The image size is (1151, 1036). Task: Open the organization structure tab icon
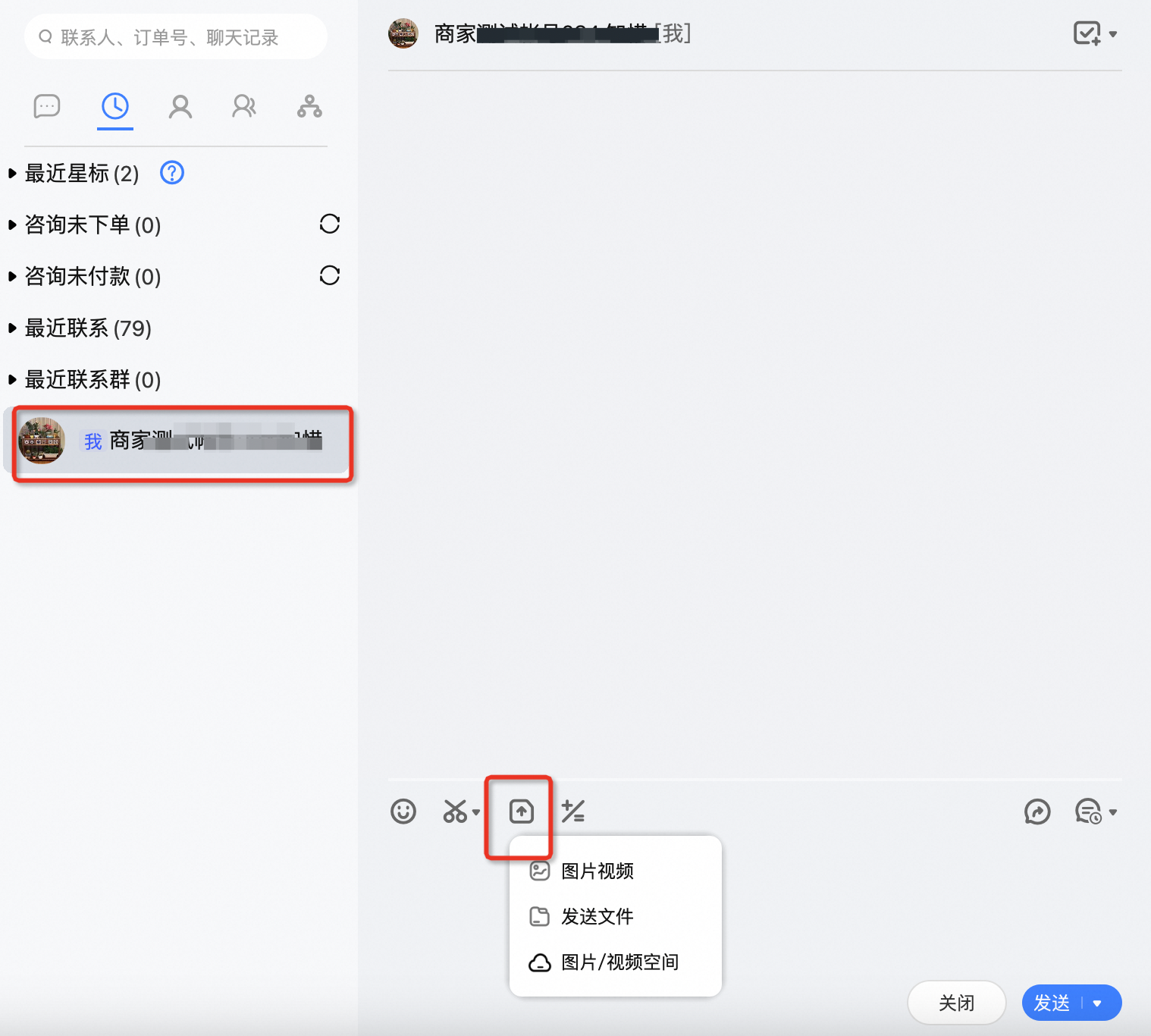tap(309, 106)
